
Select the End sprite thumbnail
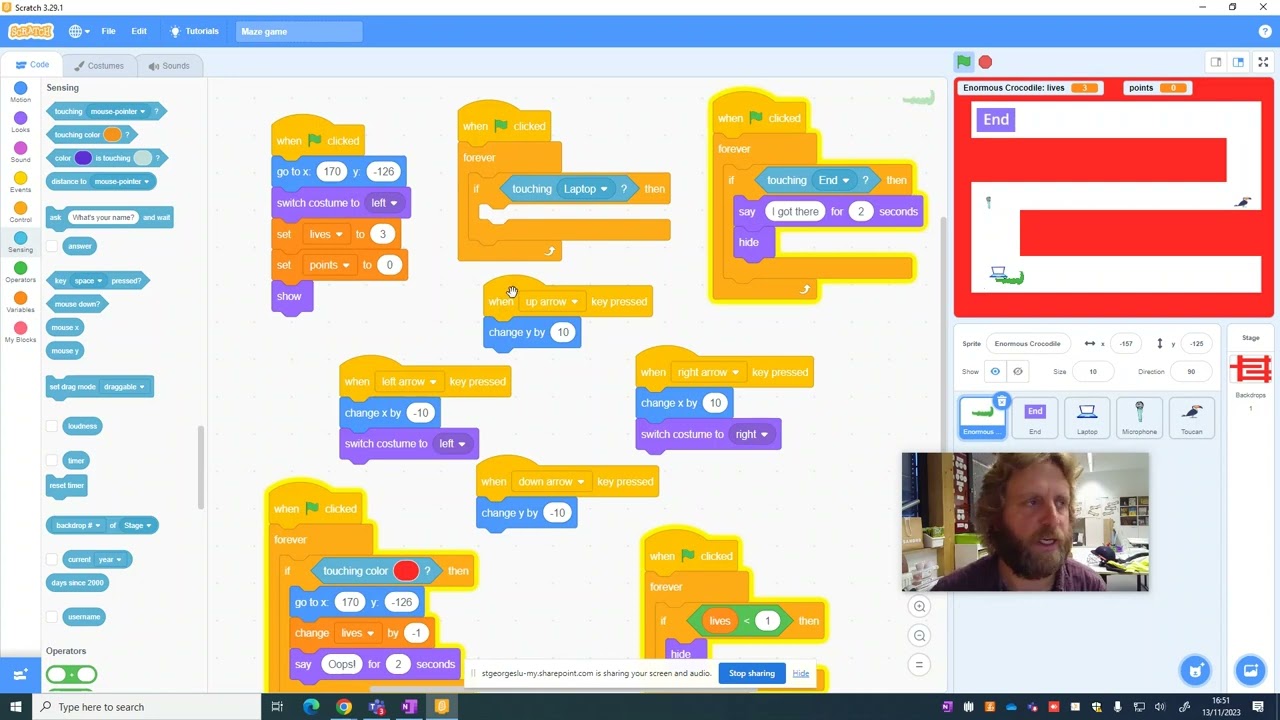[1035, 418]
